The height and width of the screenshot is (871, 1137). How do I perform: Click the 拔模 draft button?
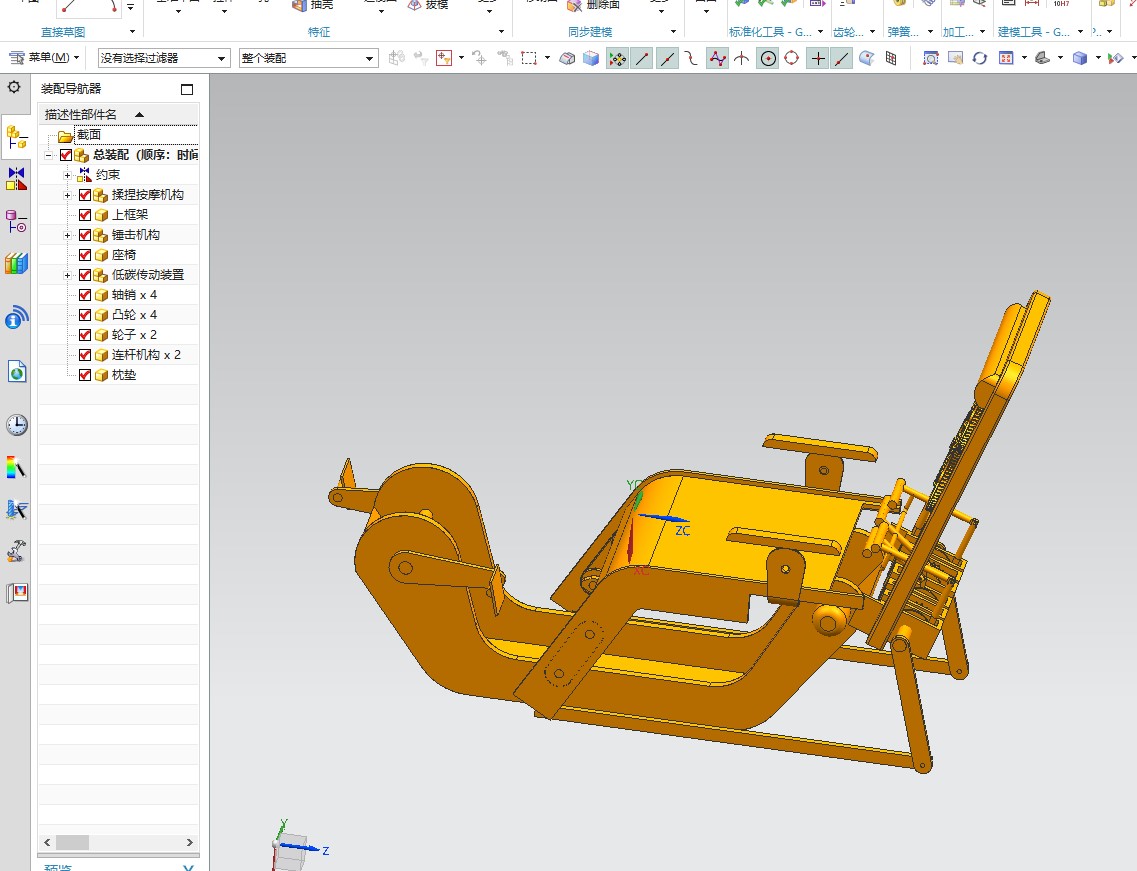(x=428, y=5)
